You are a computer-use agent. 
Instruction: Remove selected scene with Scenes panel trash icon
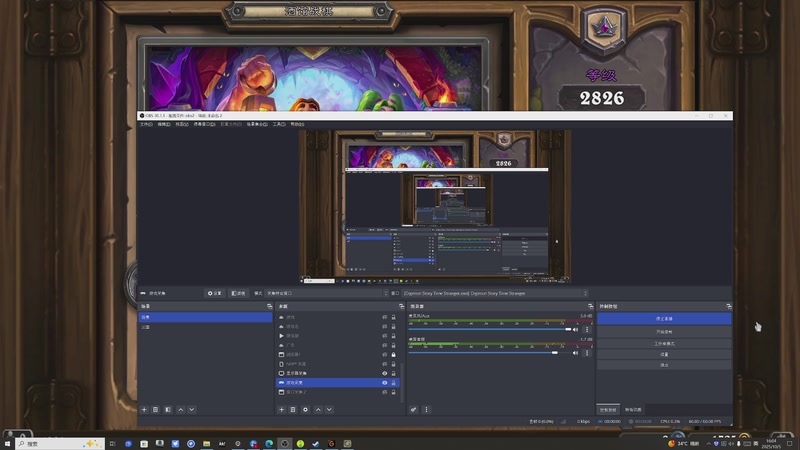(x=156, y=409)
